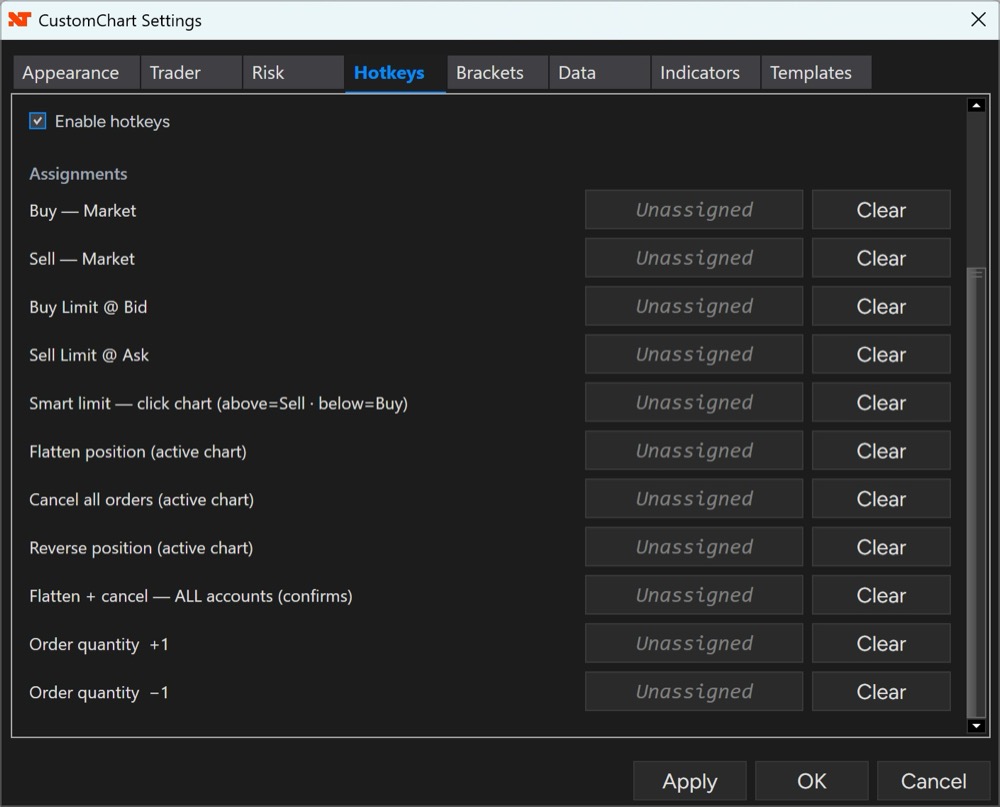The image size is (1000, 807).
Task: Click the Assignments section heading
Action: 78,174
